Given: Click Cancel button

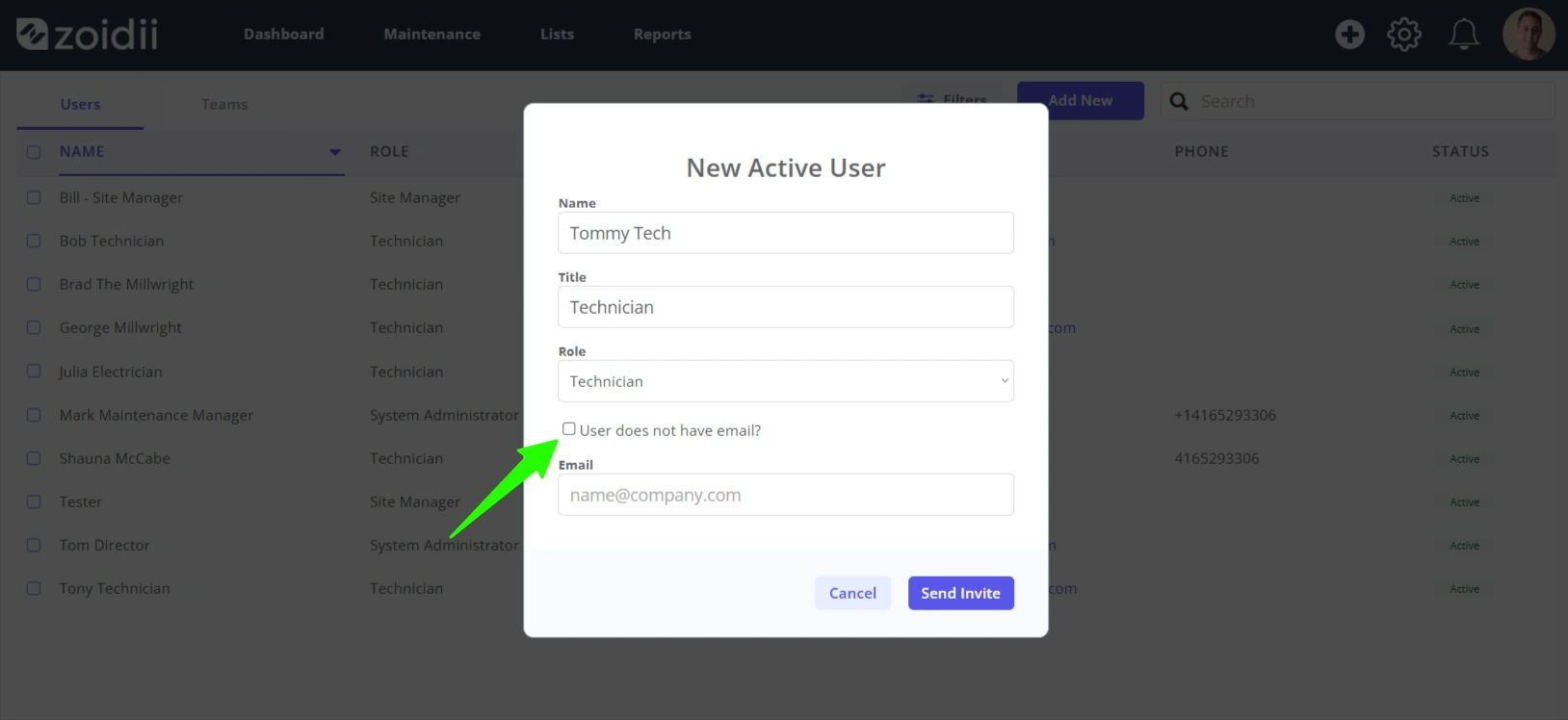Looking at the screenshot, I should coord(852,593).
